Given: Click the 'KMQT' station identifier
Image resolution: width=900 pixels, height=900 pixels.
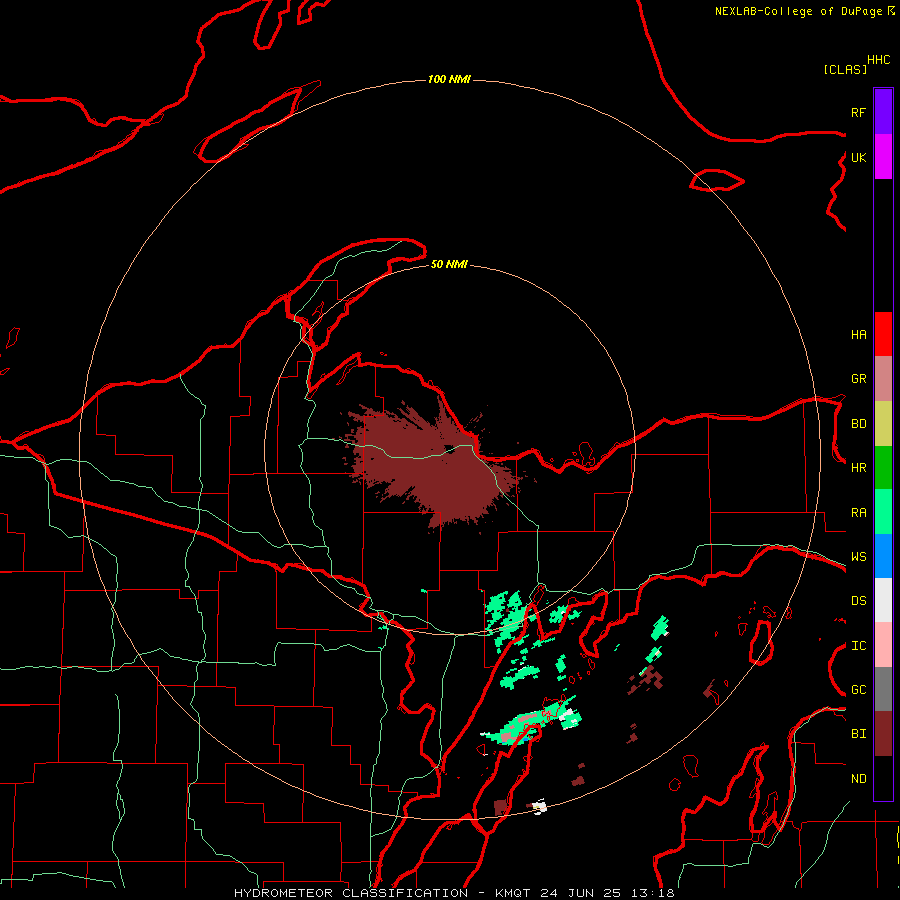Looking at the screenshot, I should [513, 893].
